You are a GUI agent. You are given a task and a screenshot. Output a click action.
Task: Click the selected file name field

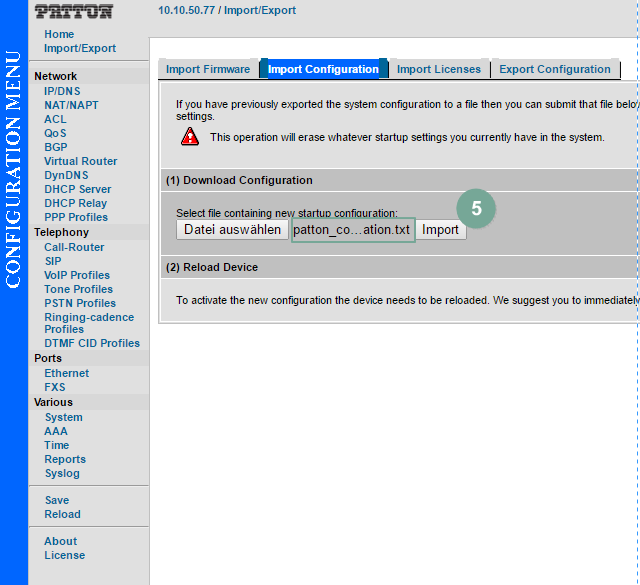point(352,230)
